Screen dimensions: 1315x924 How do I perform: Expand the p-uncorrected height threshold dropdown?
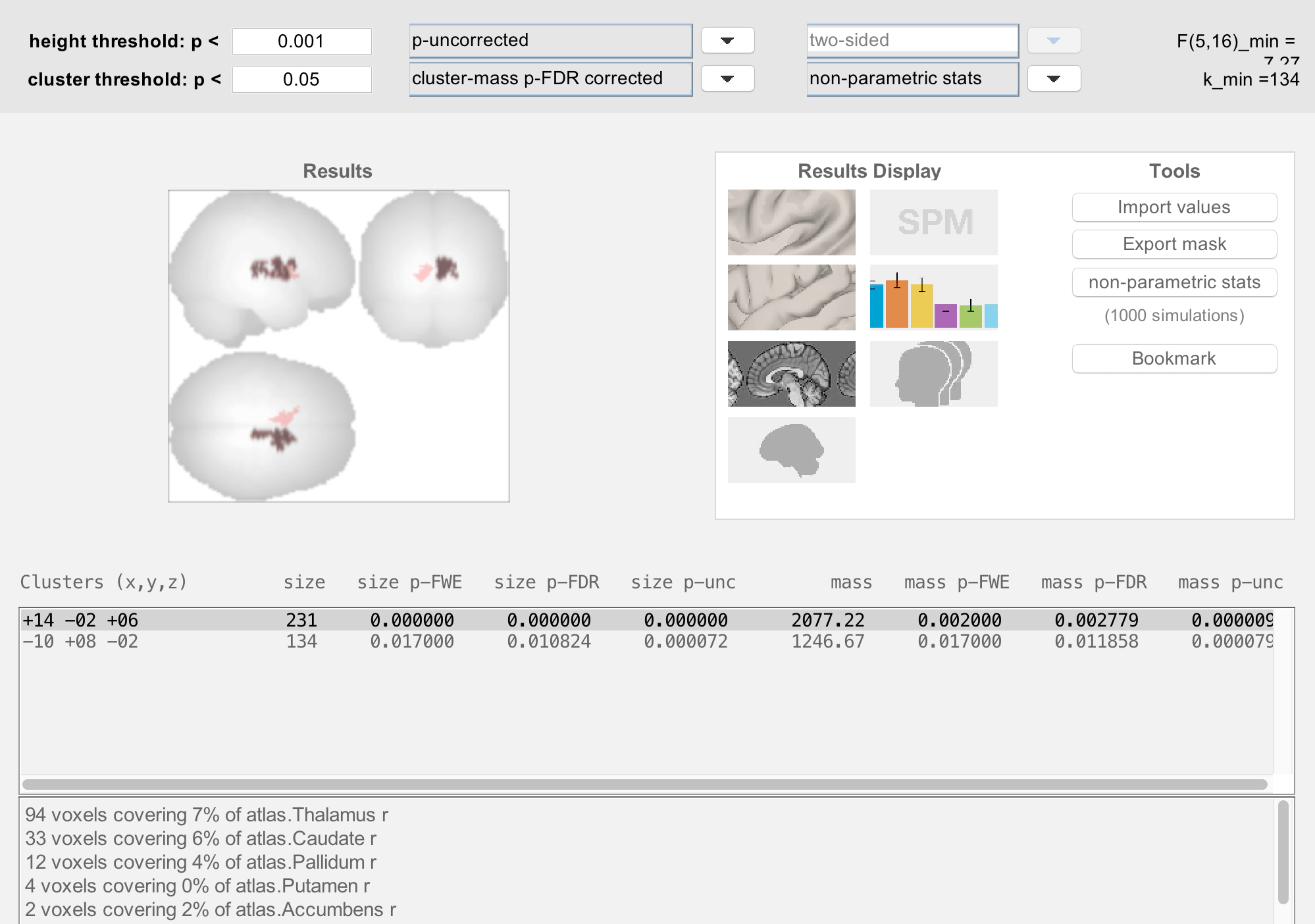tap(727, 41)
